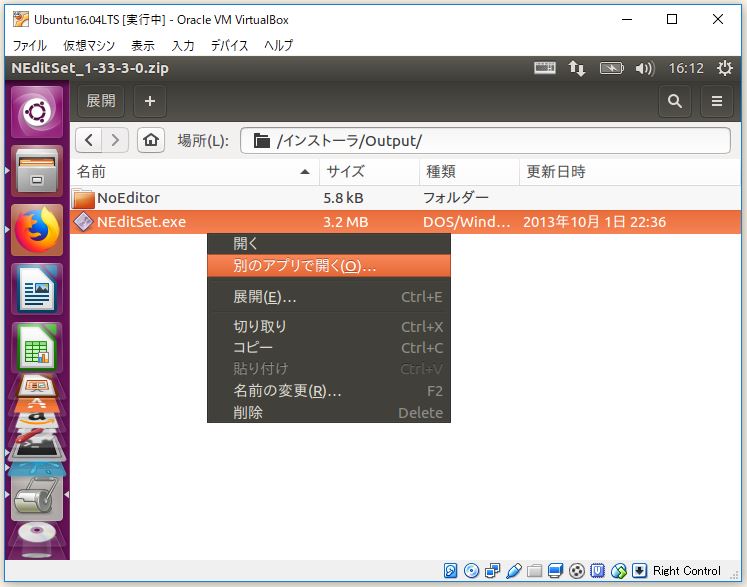Open the VirtualBox 仮想マシン menu
747x587 pixels.
(x=89, y=46)
